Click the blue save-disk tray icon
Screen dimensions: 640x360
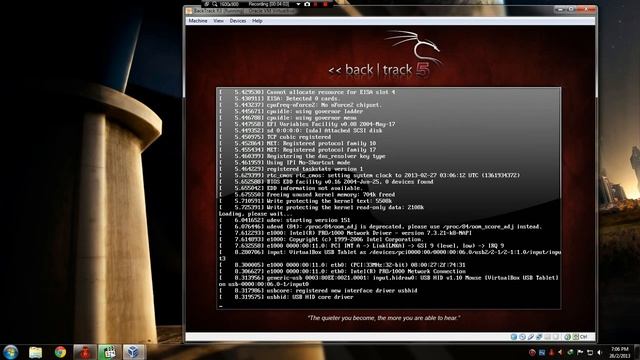(542, 352)
